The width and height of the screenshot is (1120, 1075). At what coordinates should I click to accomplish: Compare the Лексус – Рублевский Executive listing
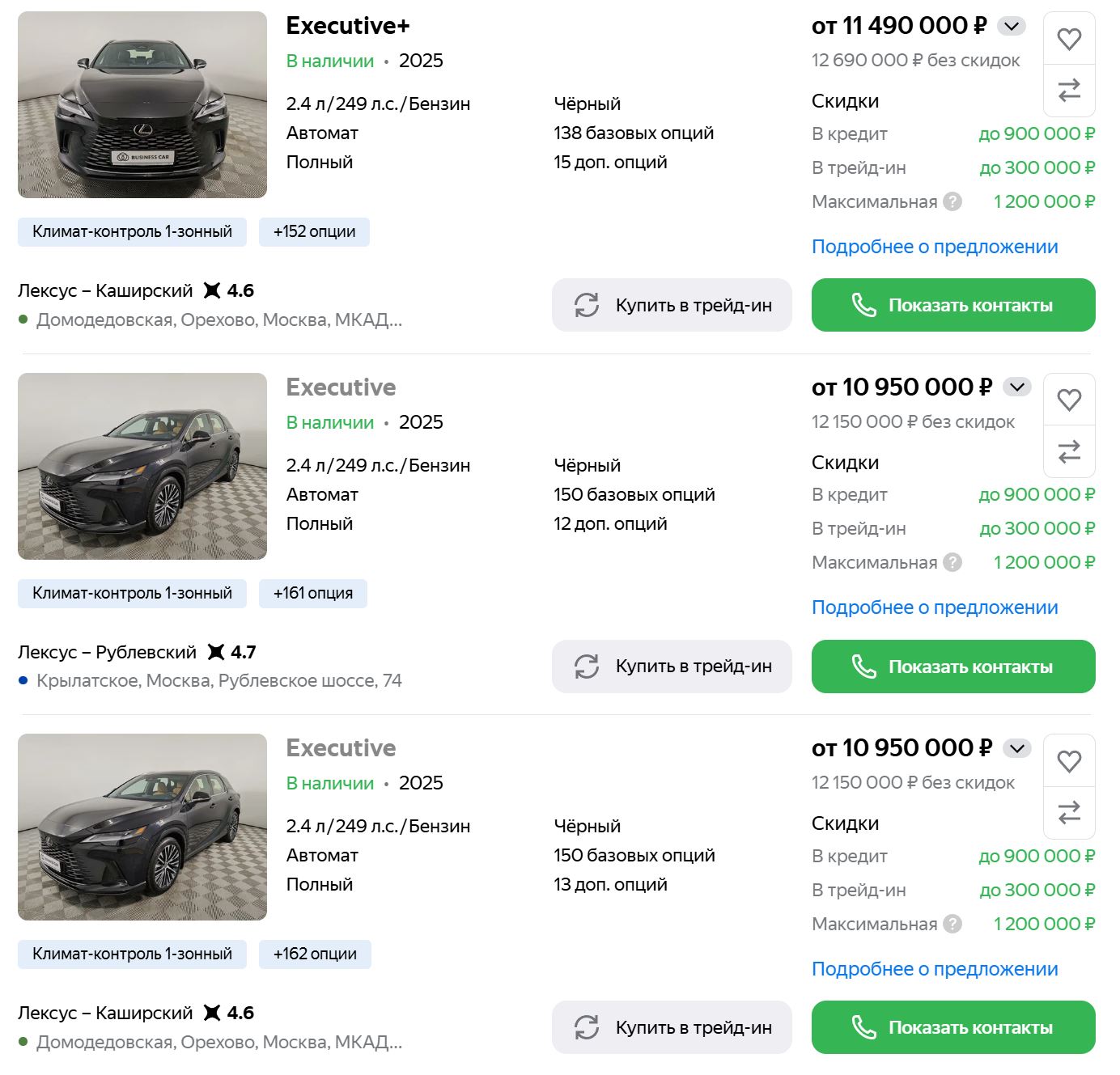coord(1069,451)
